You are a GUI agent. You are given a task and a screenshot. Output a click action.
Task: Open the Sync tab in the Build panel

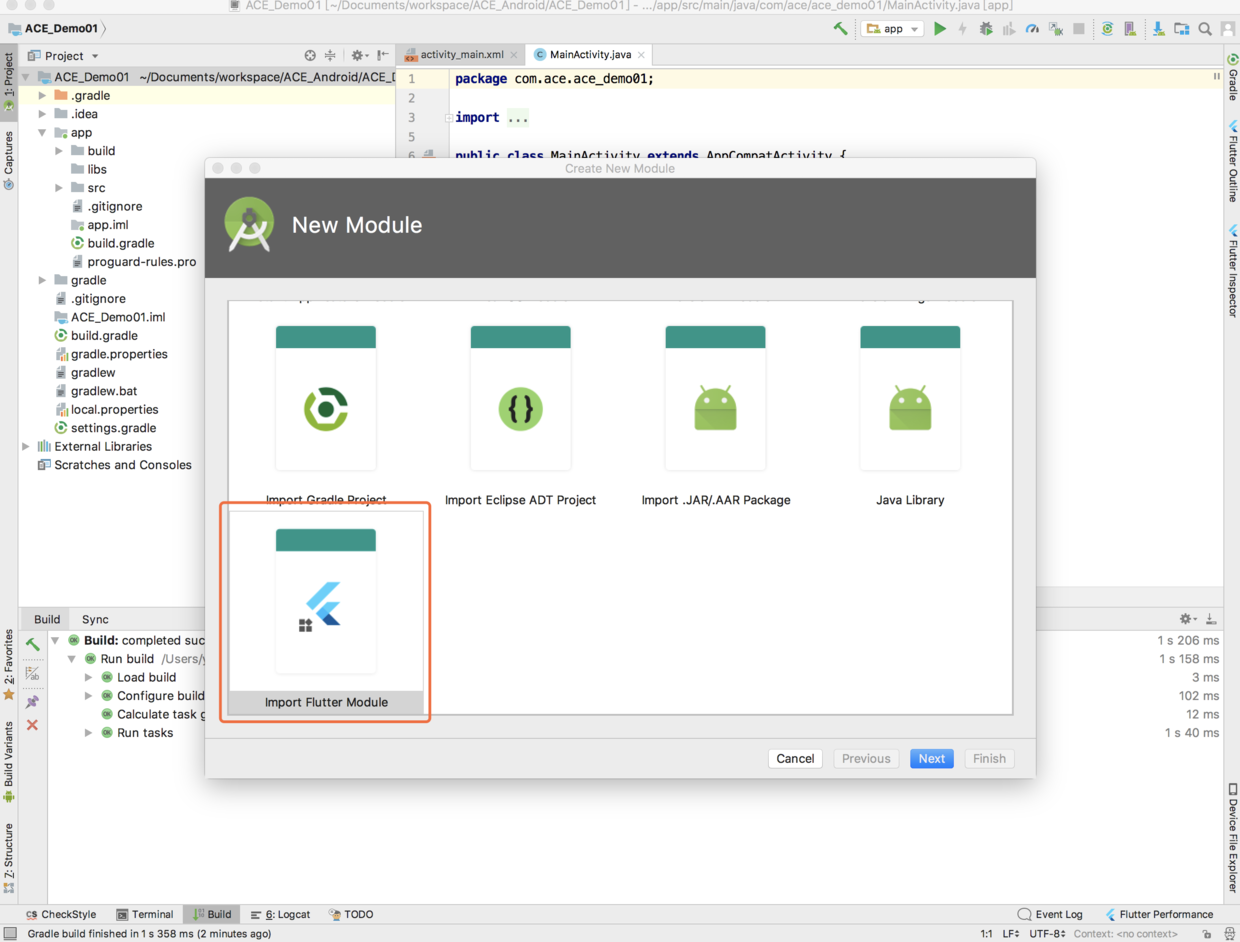point(95,619)
